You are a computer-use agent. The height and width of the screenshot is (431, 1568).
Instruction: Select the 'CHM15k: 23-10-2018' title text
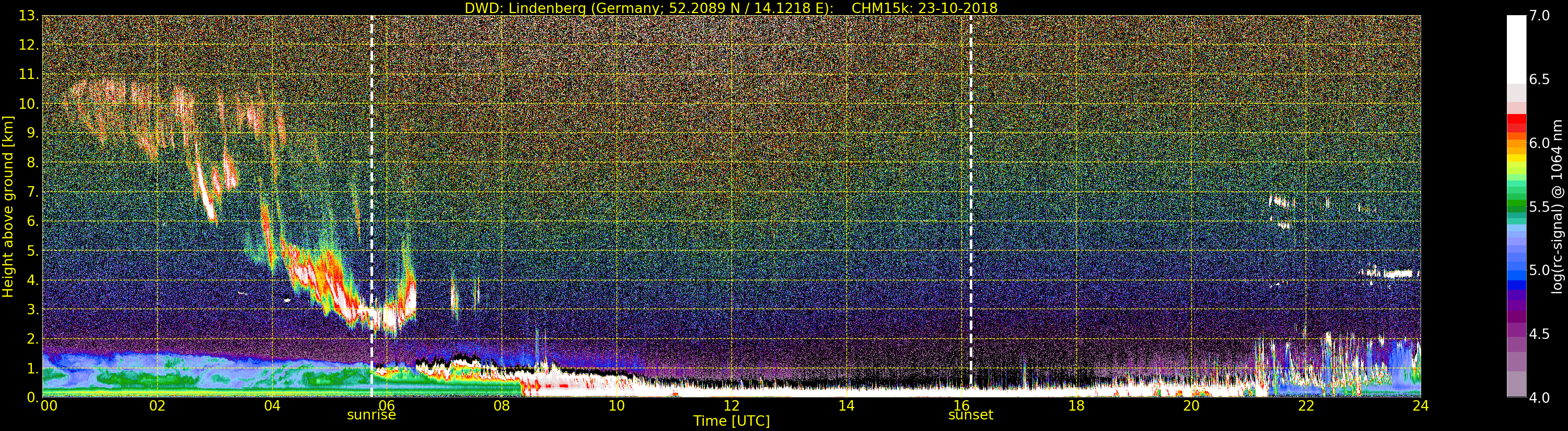925,8
